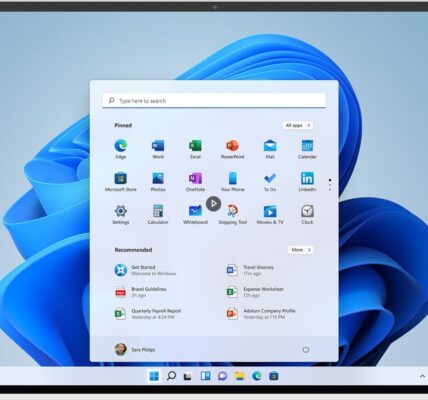Open the Expense Worksheet file
The image size is (428, 400).
[255, 292]
